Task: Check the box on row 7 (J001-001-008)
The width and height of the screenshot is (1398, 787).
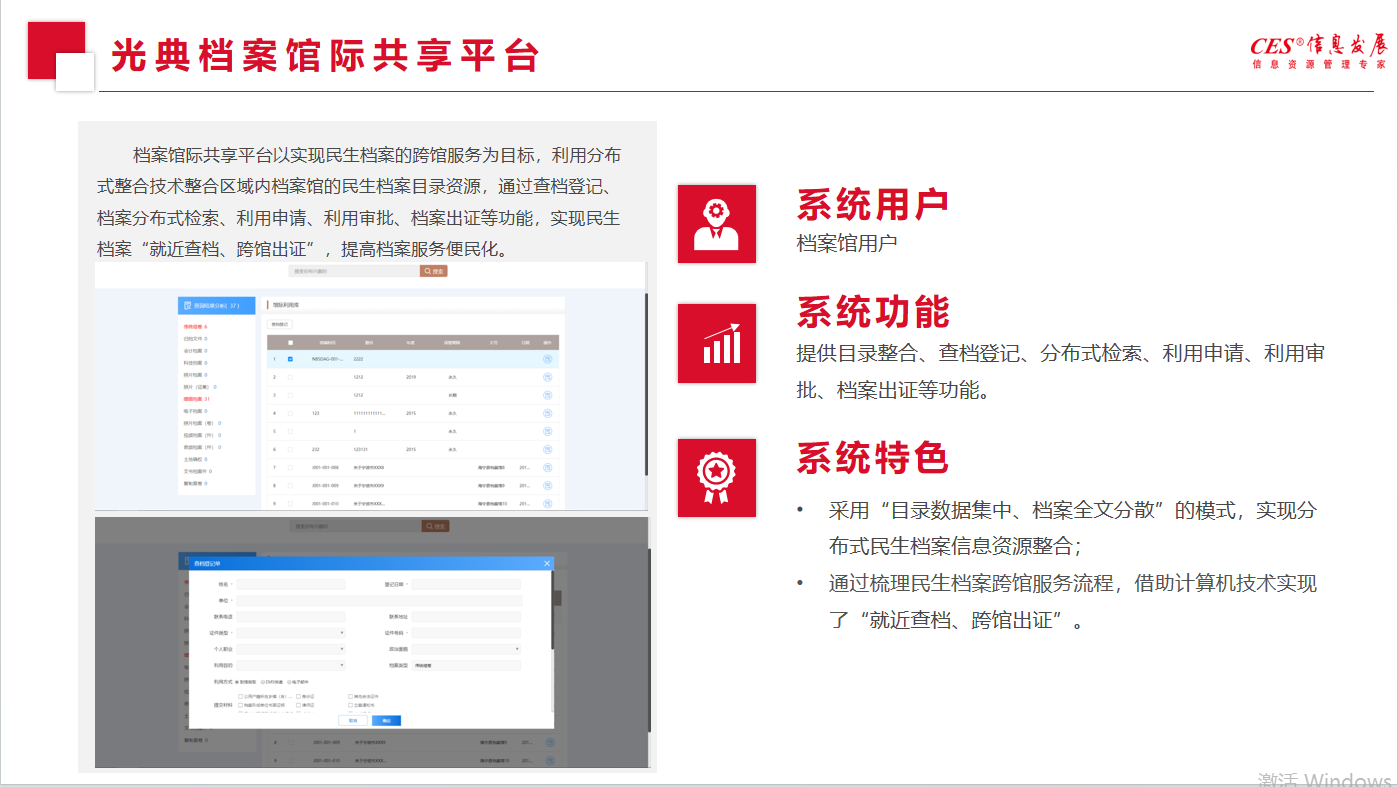Action: coord(290,467)
